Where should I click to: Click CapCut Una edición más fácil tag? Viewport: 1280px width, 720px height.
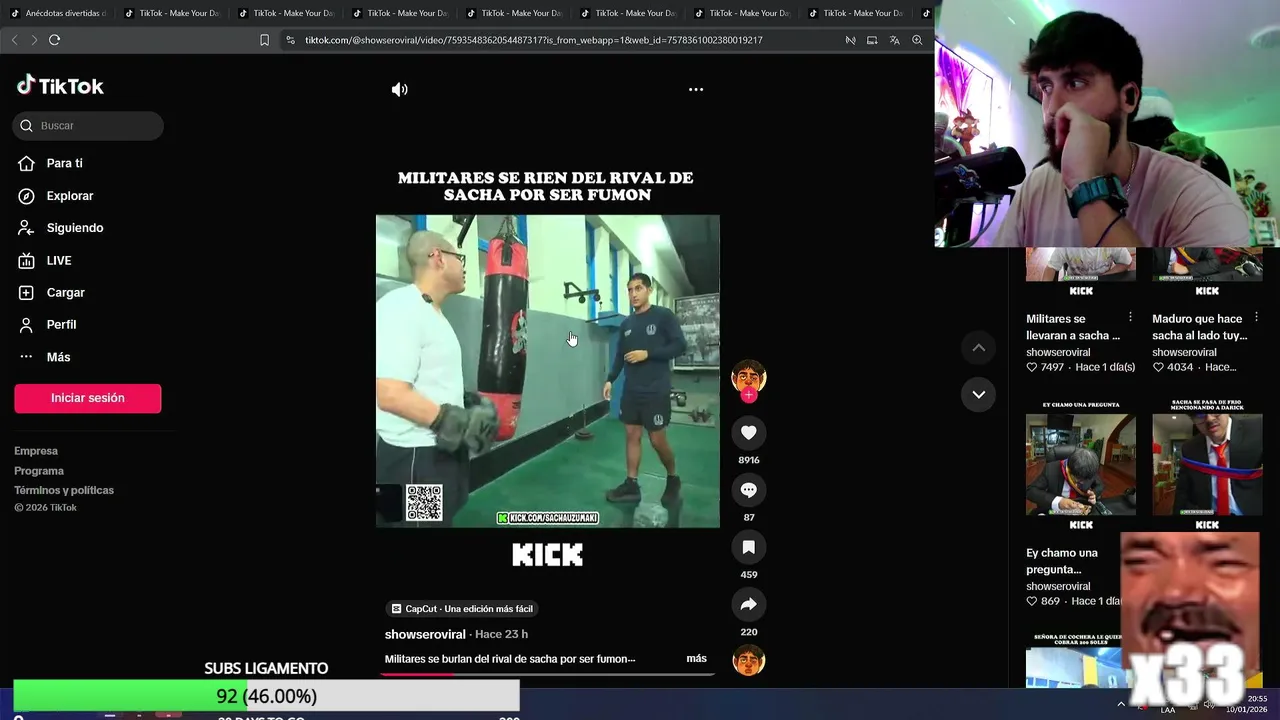coord(462,608)
